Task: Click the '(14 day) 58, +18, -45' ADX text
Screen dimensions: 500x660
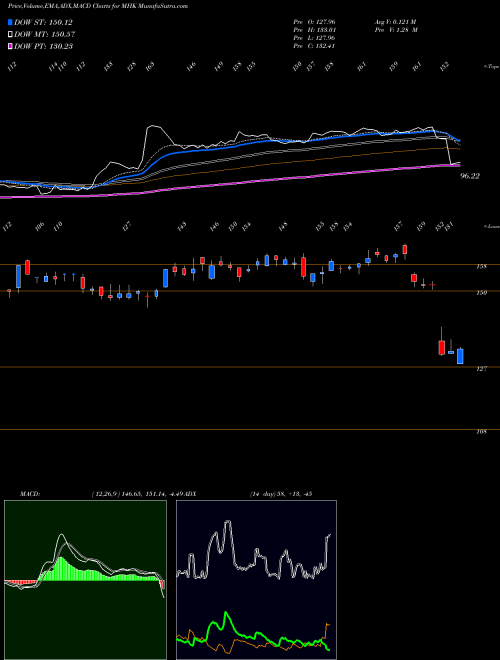Action: pyautogui.click(x=281, y=494)
